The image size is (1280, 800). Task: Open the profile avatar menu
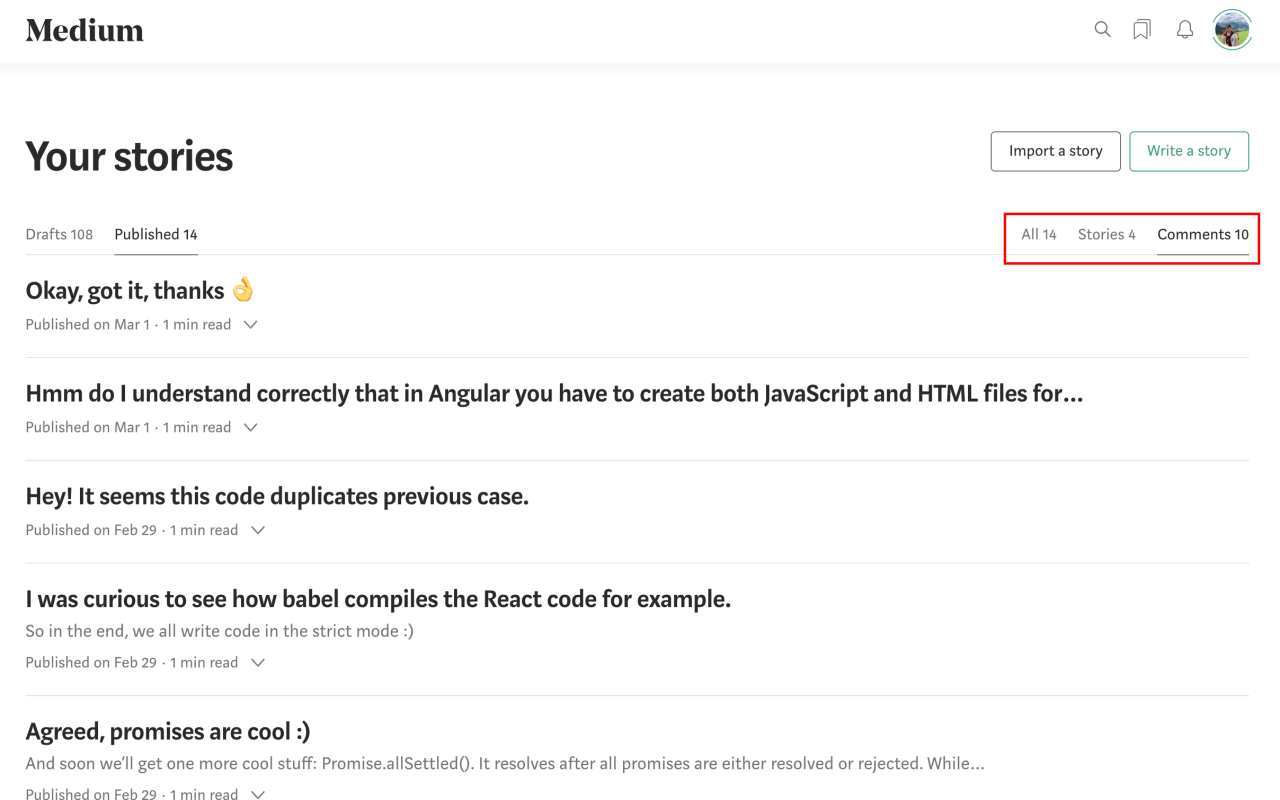(x=1232, y=30)
